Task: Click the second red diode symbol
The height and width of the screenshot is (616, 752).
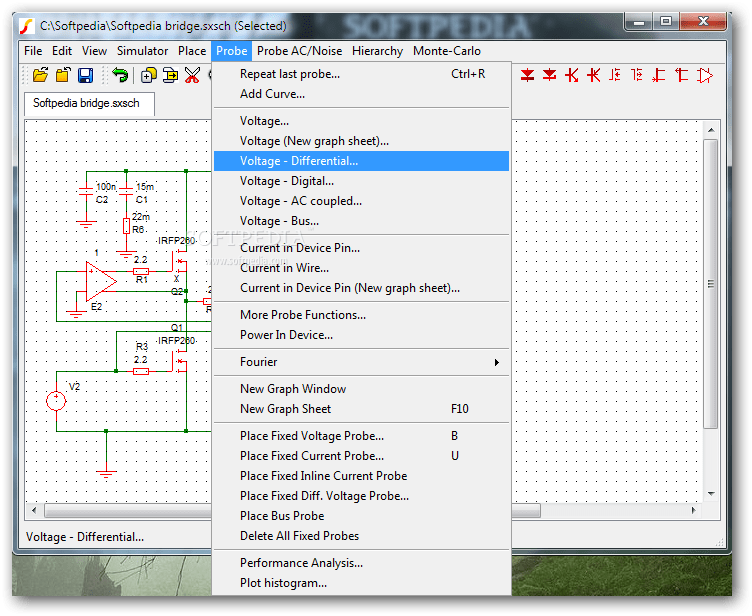Action: click(550, 75)
